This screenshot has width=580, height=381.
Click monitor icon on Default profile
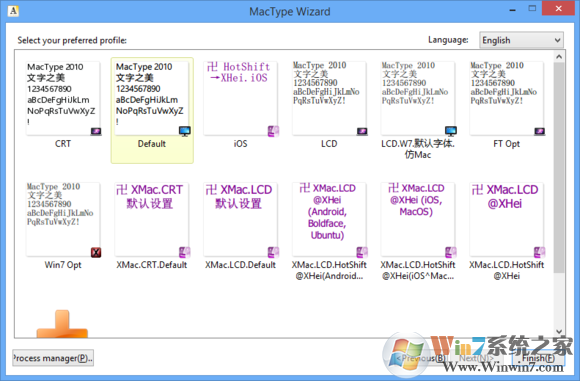click(x=185, y=131)
